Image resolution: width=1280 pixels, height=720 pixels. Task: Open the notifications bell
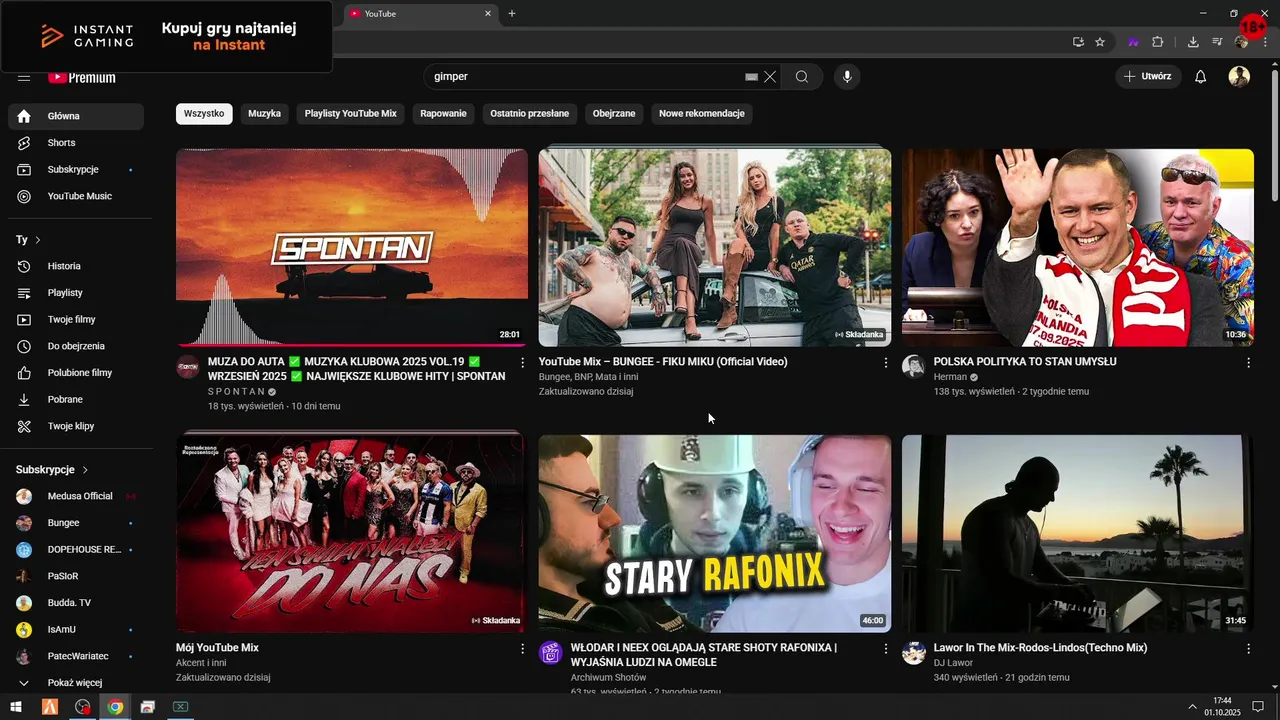[1201, 77]
